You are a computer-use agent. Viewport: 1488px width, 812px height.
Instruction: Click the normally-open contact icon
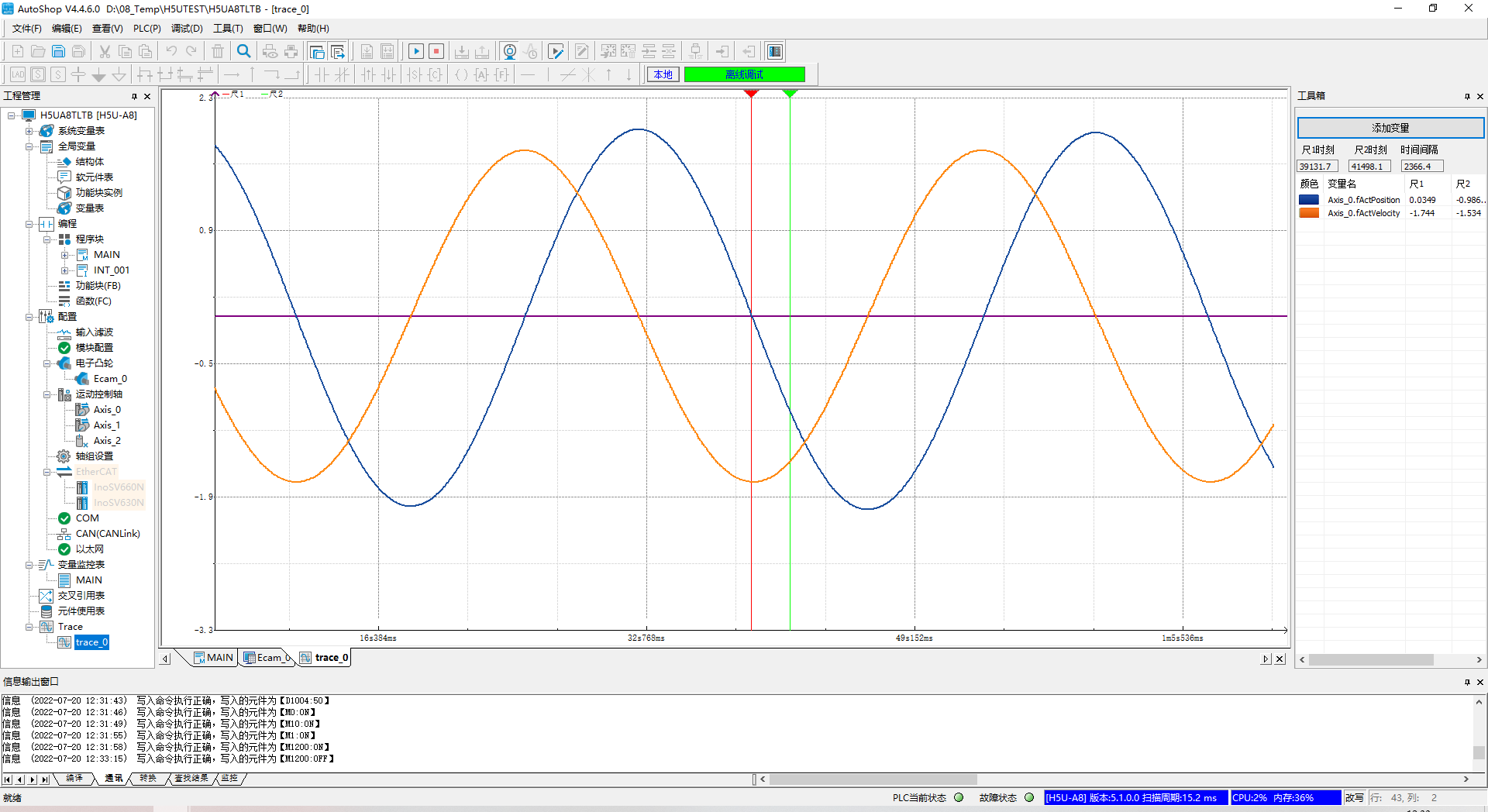tap(322, 74)
